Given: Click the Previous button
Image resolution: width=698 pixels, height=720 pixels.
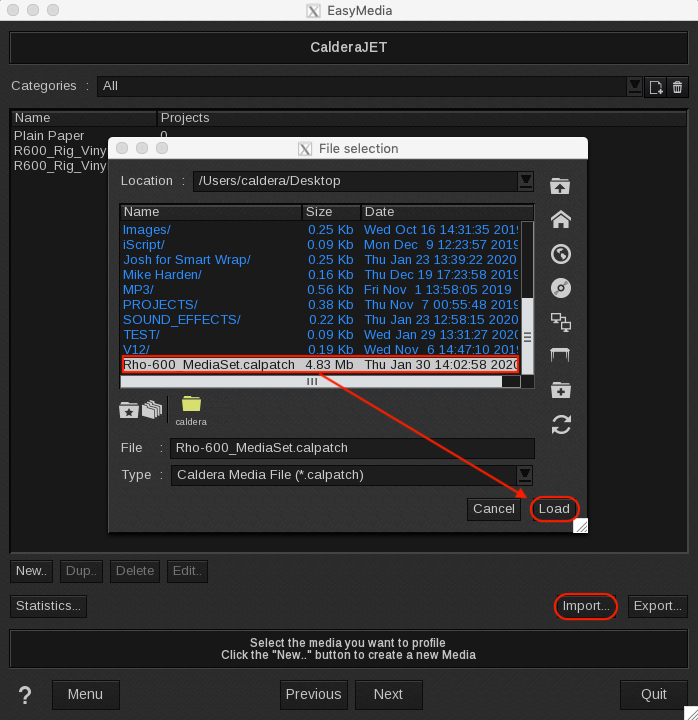Looking at the screenshot, I should point(314,694).
